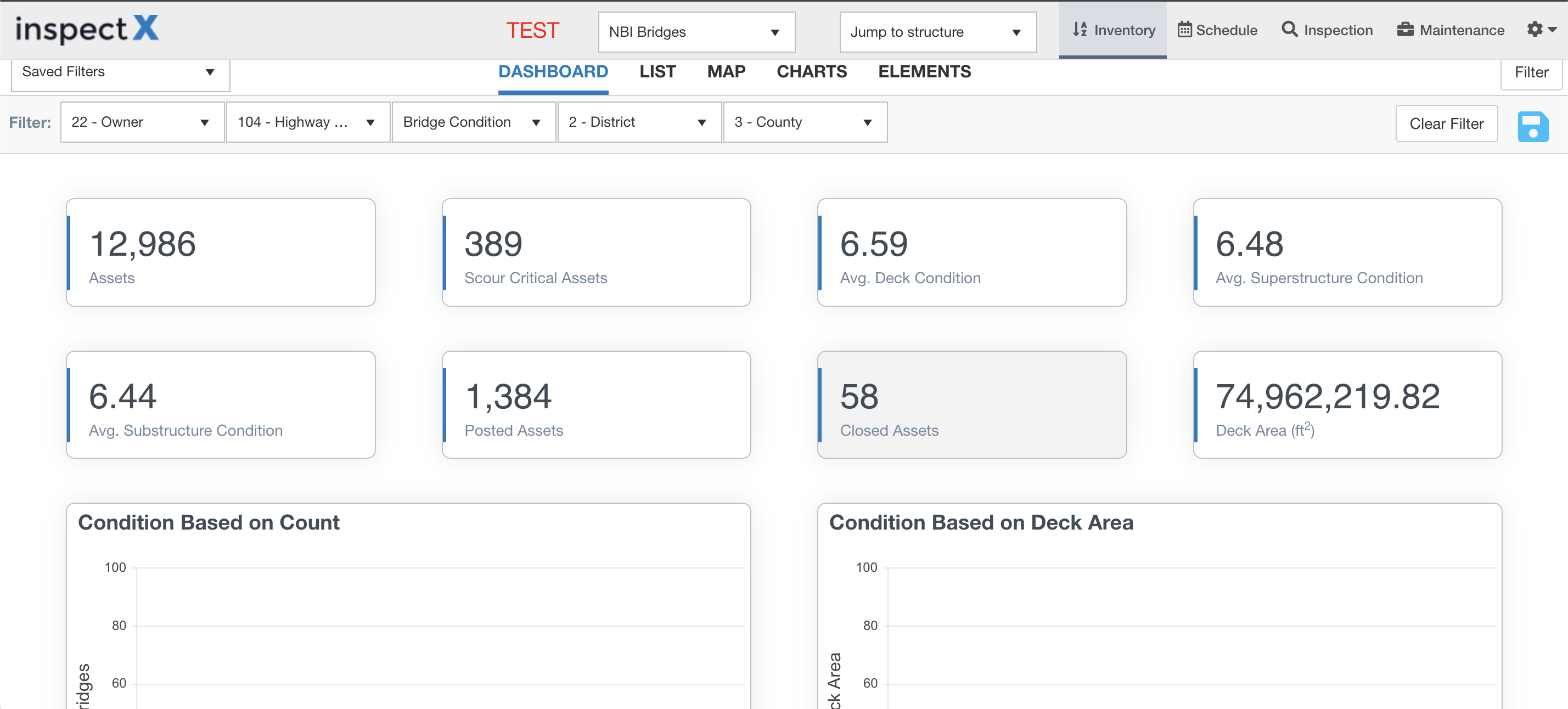Open Inspection magnifier section
The height and width of the screenshot is (709, 1568).
pos(1327,30)
